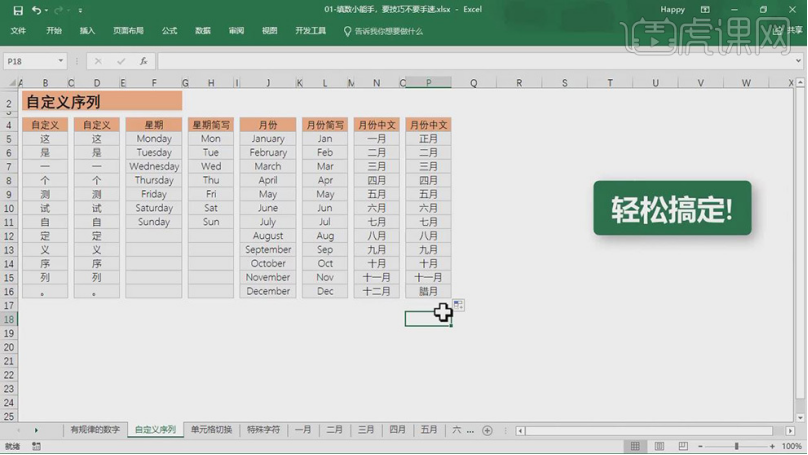The image size is (808, 455).
Task: Click the cell containing Dec
Action: click(x=325, y=291)
